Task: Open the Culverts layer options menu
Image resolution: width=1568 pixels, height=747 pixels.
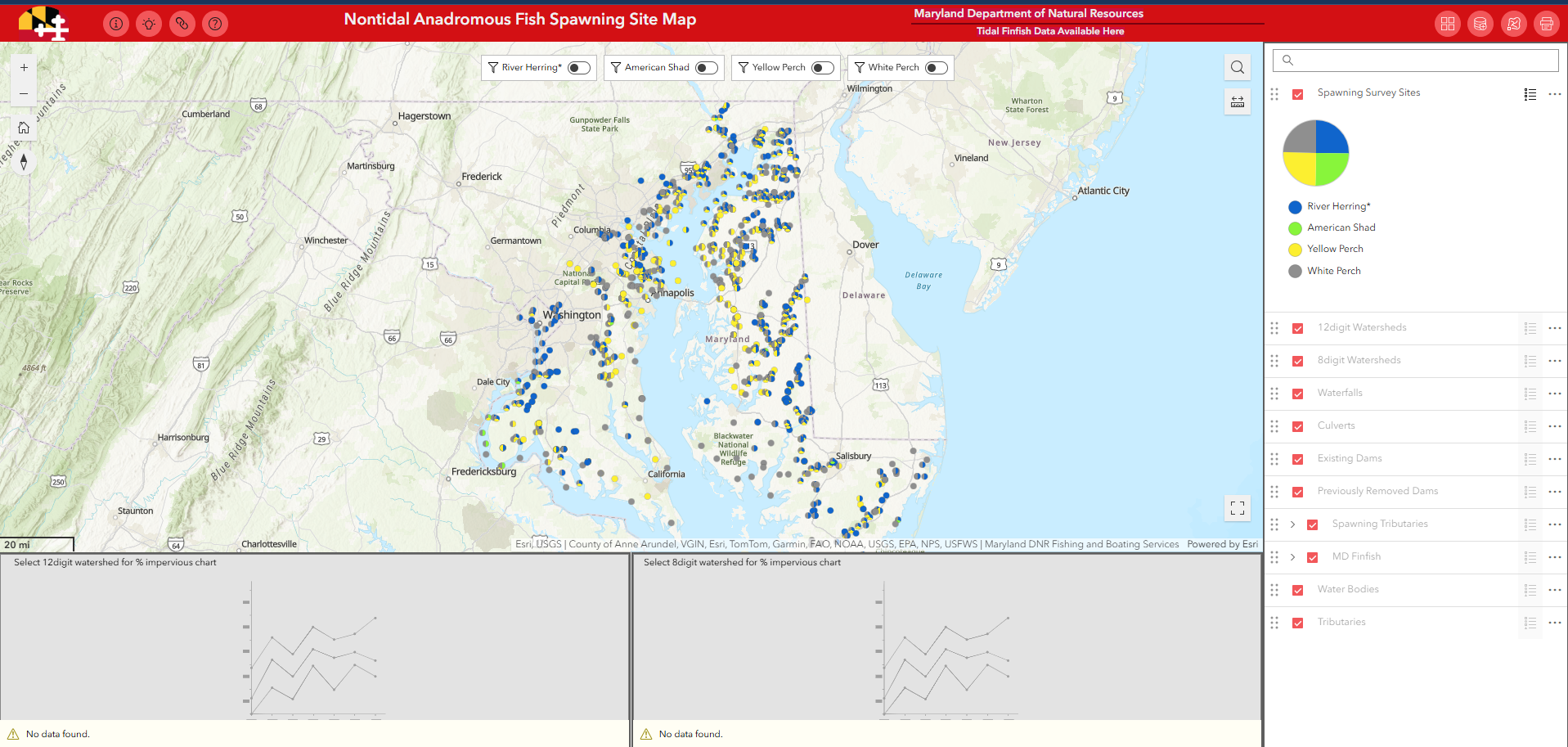Action: click(1555, 426)
